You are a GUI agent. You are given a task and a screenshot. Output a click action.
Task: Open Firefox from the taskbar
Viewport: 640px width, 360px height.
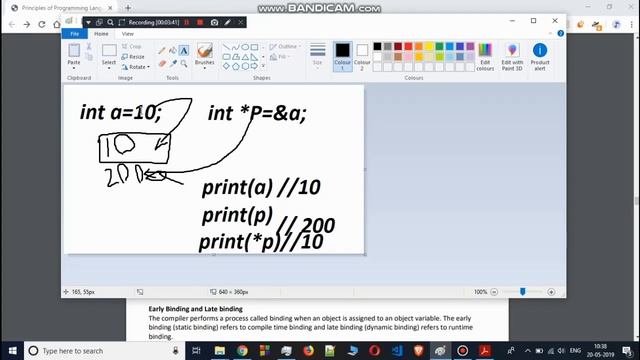click(x=308, y=351)
